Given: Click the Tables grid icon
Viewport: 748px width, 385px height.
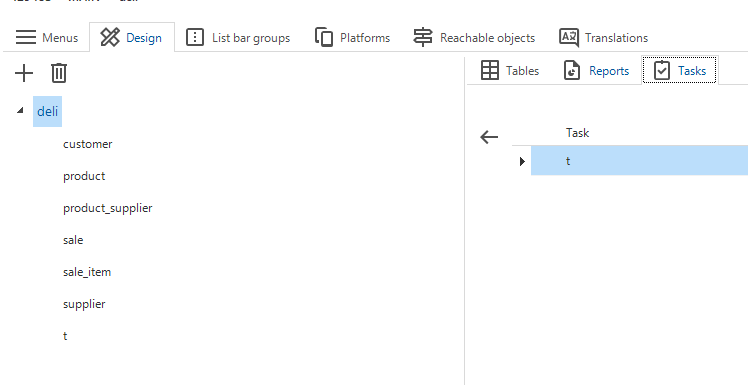Looking at the screenshot, I should [x=489, y=70].
